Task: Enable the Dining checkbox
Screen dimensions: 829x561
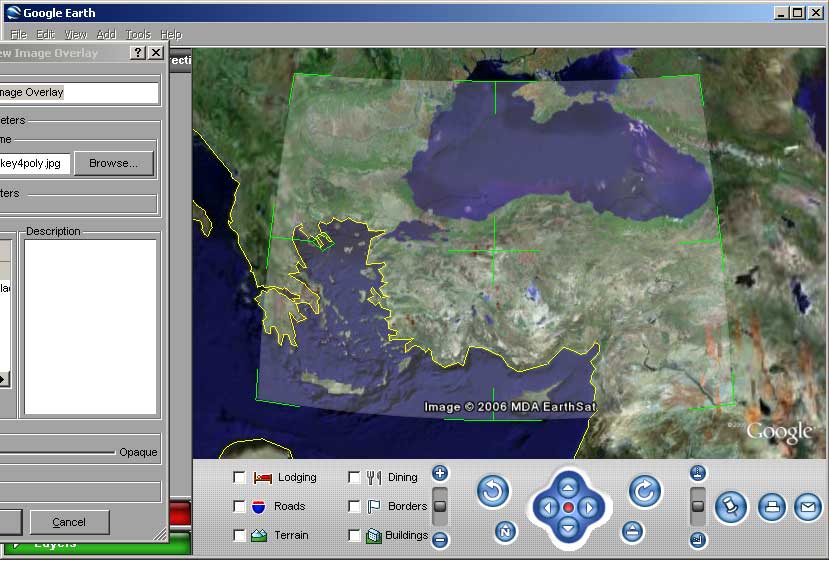Action: click(x=354, y=477)
